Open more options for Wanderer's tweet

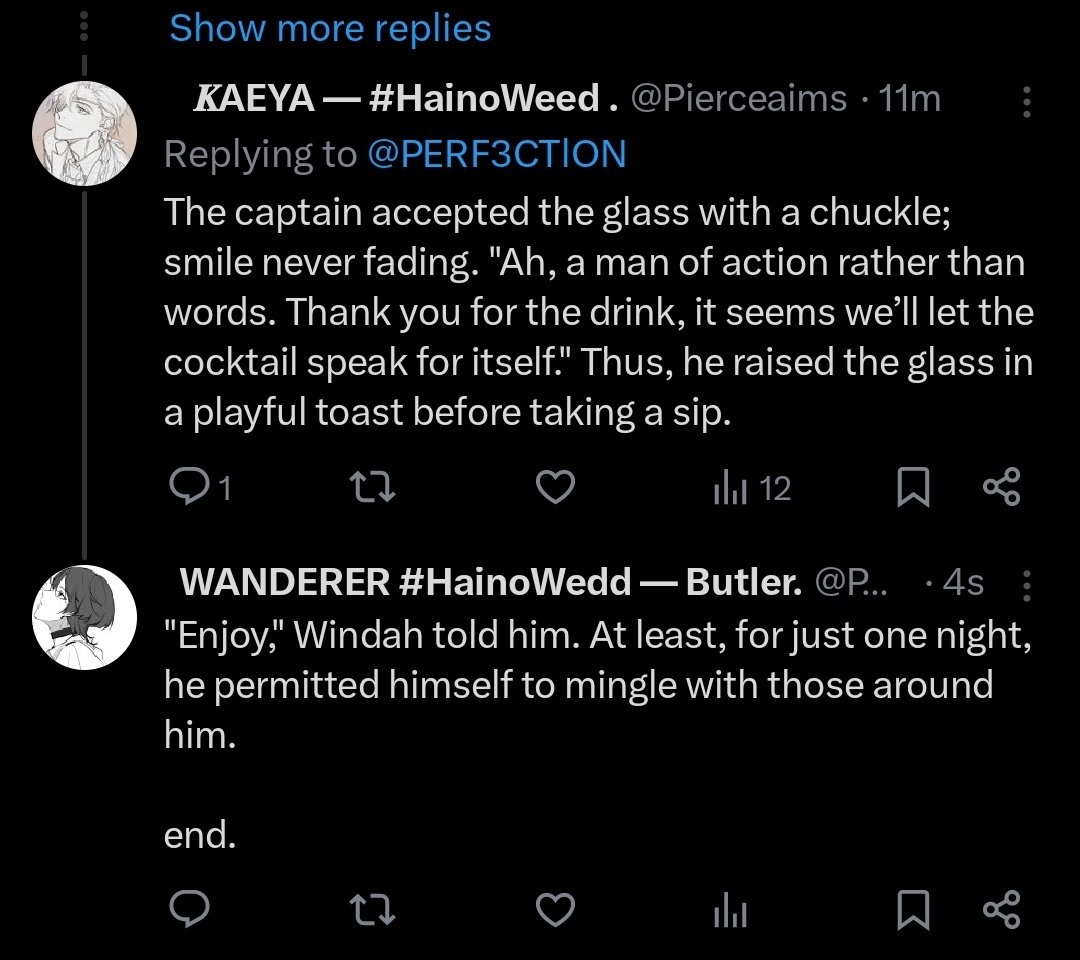coord(1026,585)
